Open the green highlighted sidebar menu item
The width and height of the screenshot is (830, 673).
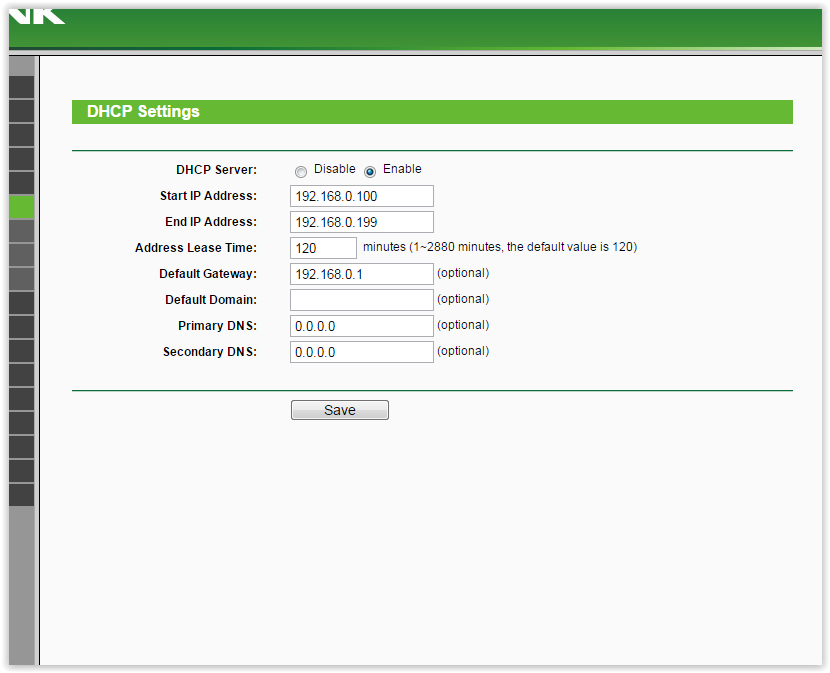click(x=21, y=207)
